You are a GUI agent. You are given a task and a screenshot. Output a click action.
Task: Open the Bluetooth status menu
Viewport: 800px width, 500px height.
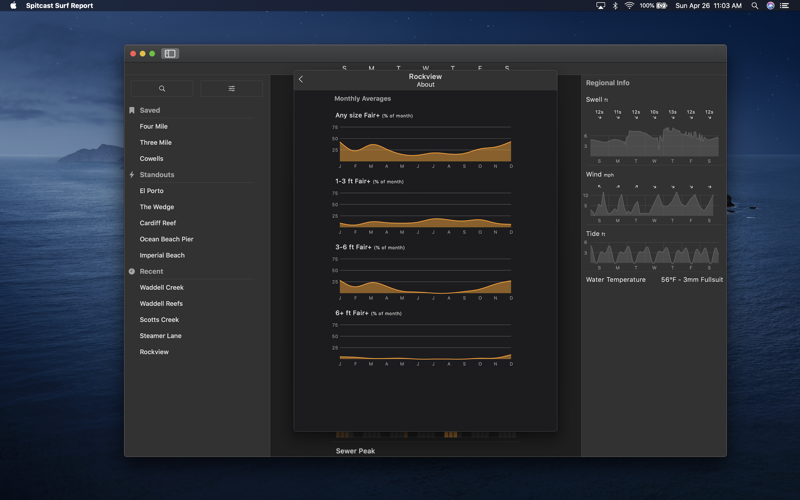point(615,6)
